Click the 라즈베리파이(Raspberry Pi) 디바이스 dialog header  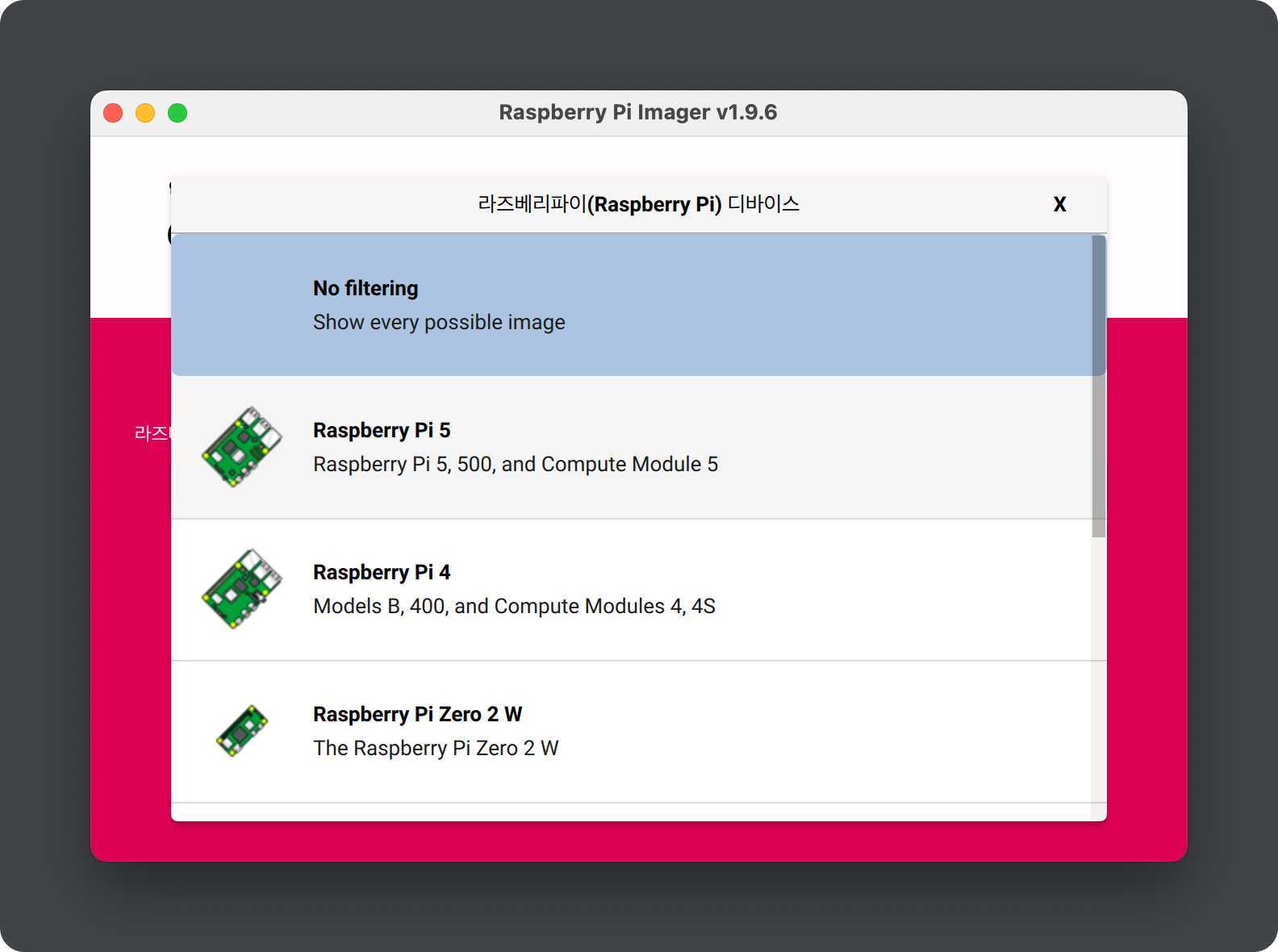638,204
